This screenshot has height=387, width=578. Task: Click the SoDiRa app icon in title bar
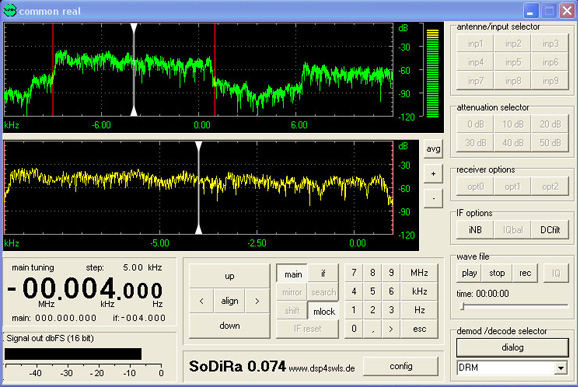pyautogui.click(x=10, y=11)
